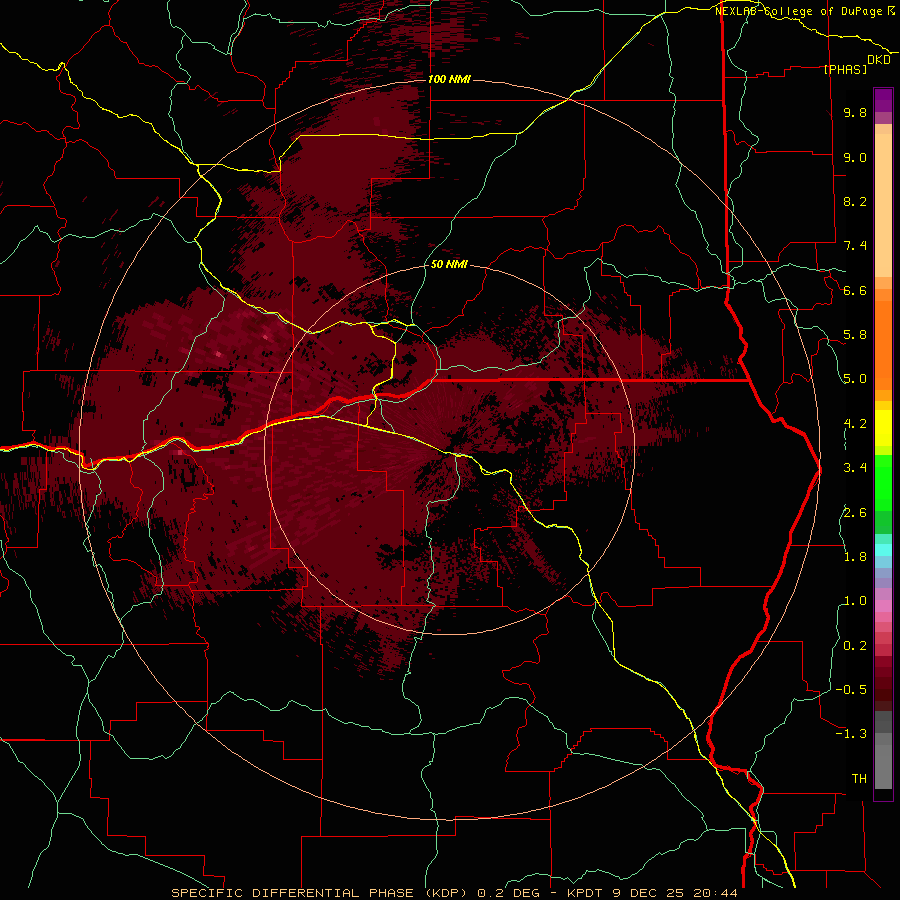Viewport: 900px width, 900px height.
Task: Click the TH threshold label on scale
Action: [859, 779]
